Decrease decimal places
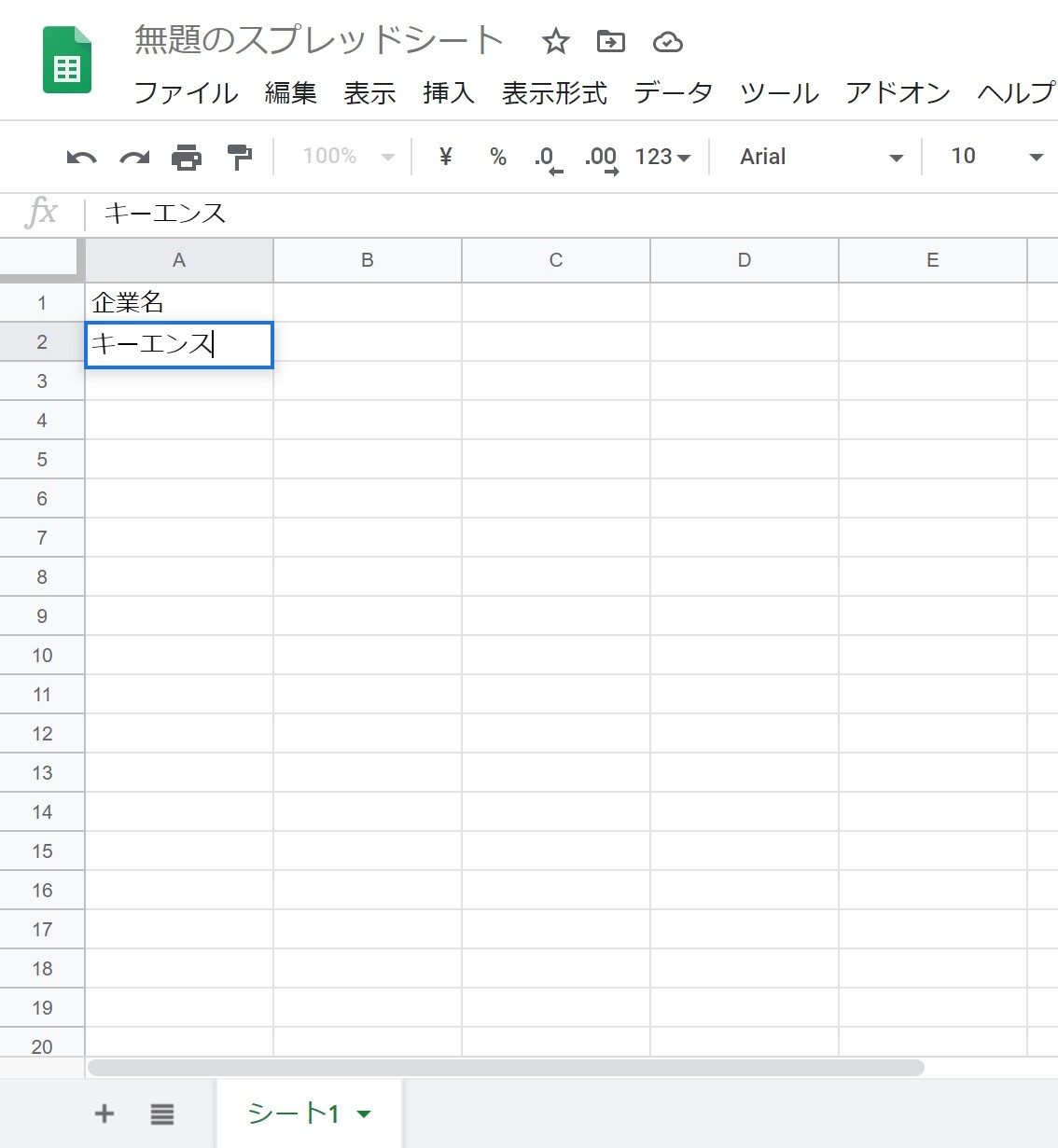Screen dimensions: 1058x1148 [550, 159]
